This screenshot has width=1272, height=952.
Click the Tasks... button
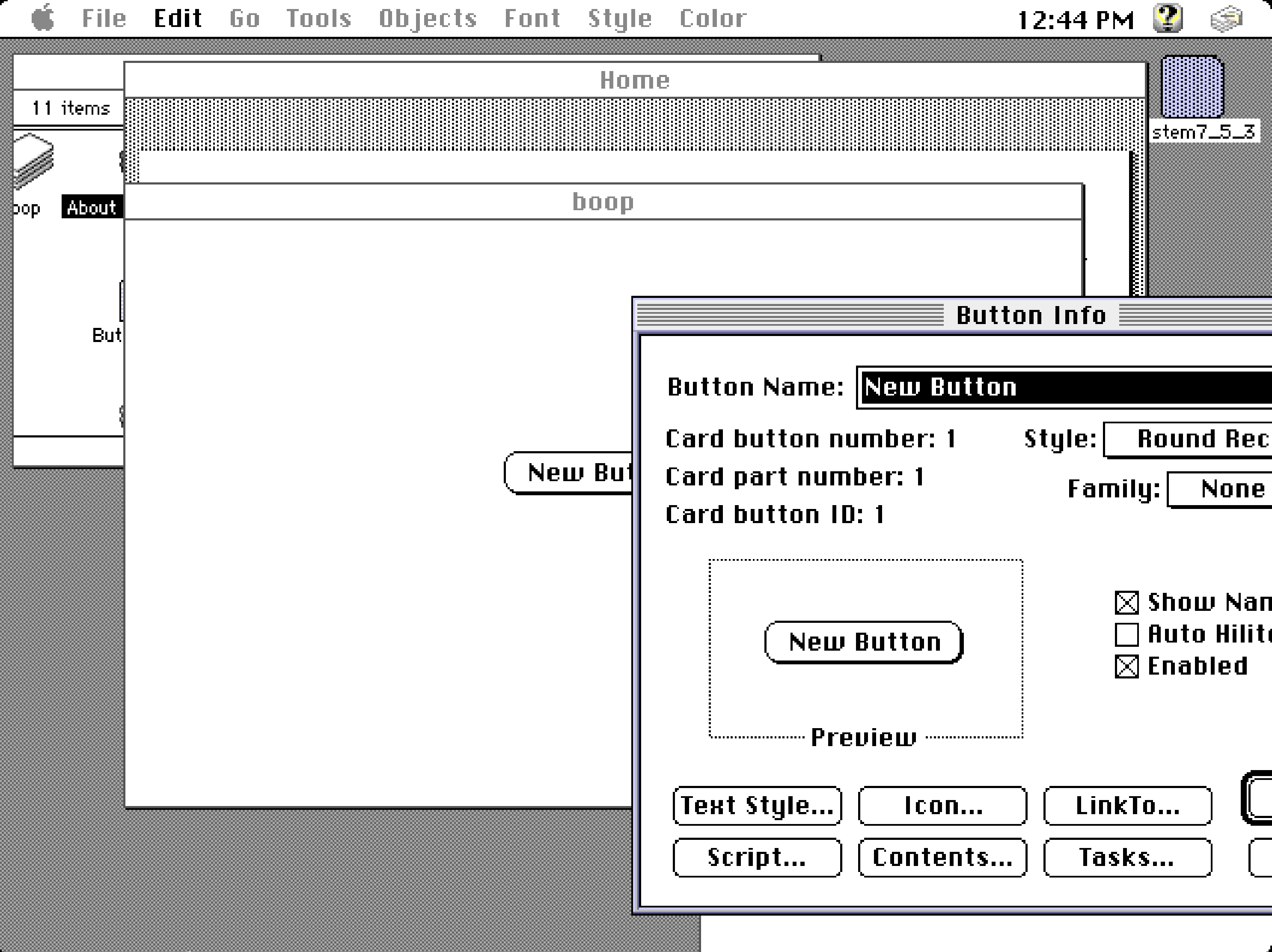1127,857
